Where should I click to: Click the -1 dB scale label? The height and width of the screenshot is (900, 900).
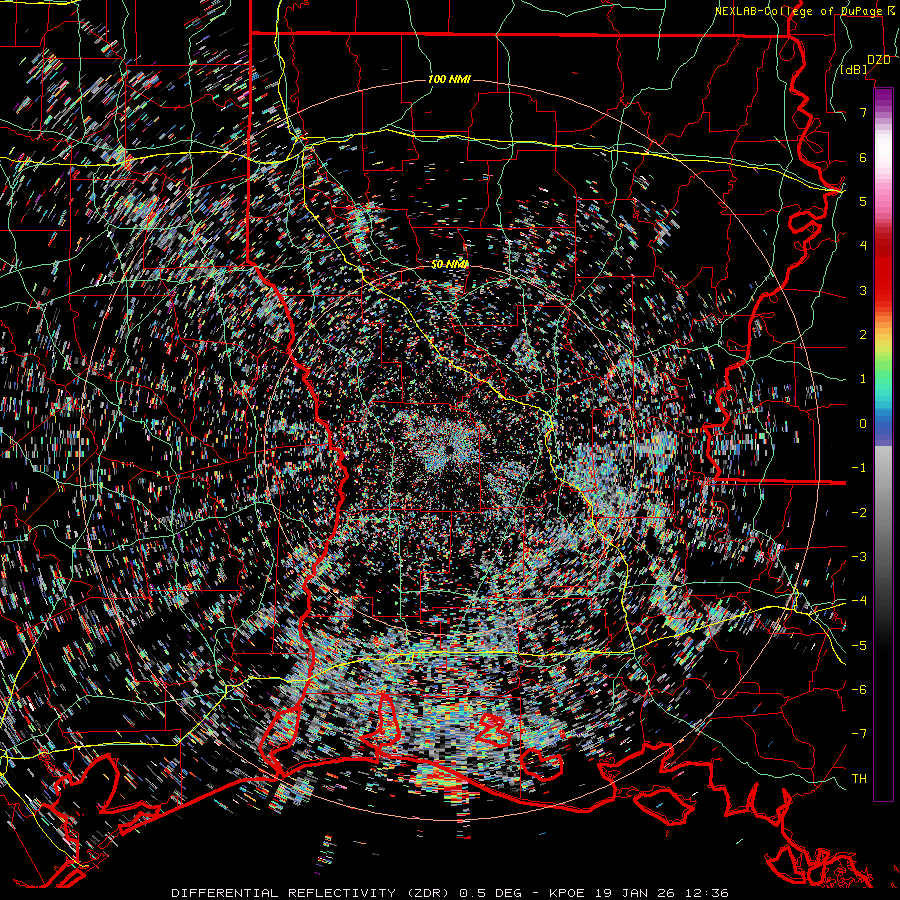(859, 468)
